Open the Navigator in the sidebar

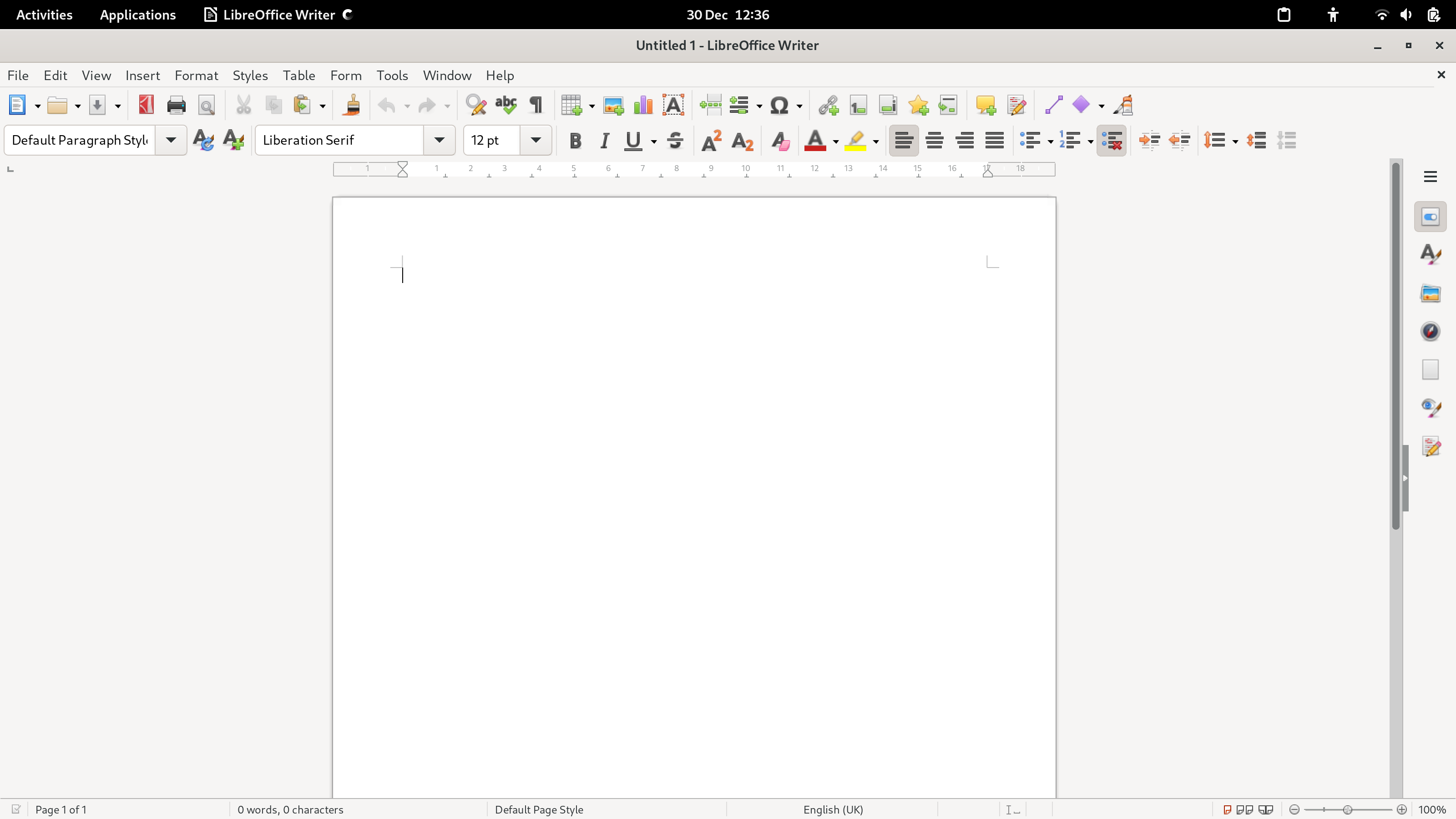[x=1430, y=331]
